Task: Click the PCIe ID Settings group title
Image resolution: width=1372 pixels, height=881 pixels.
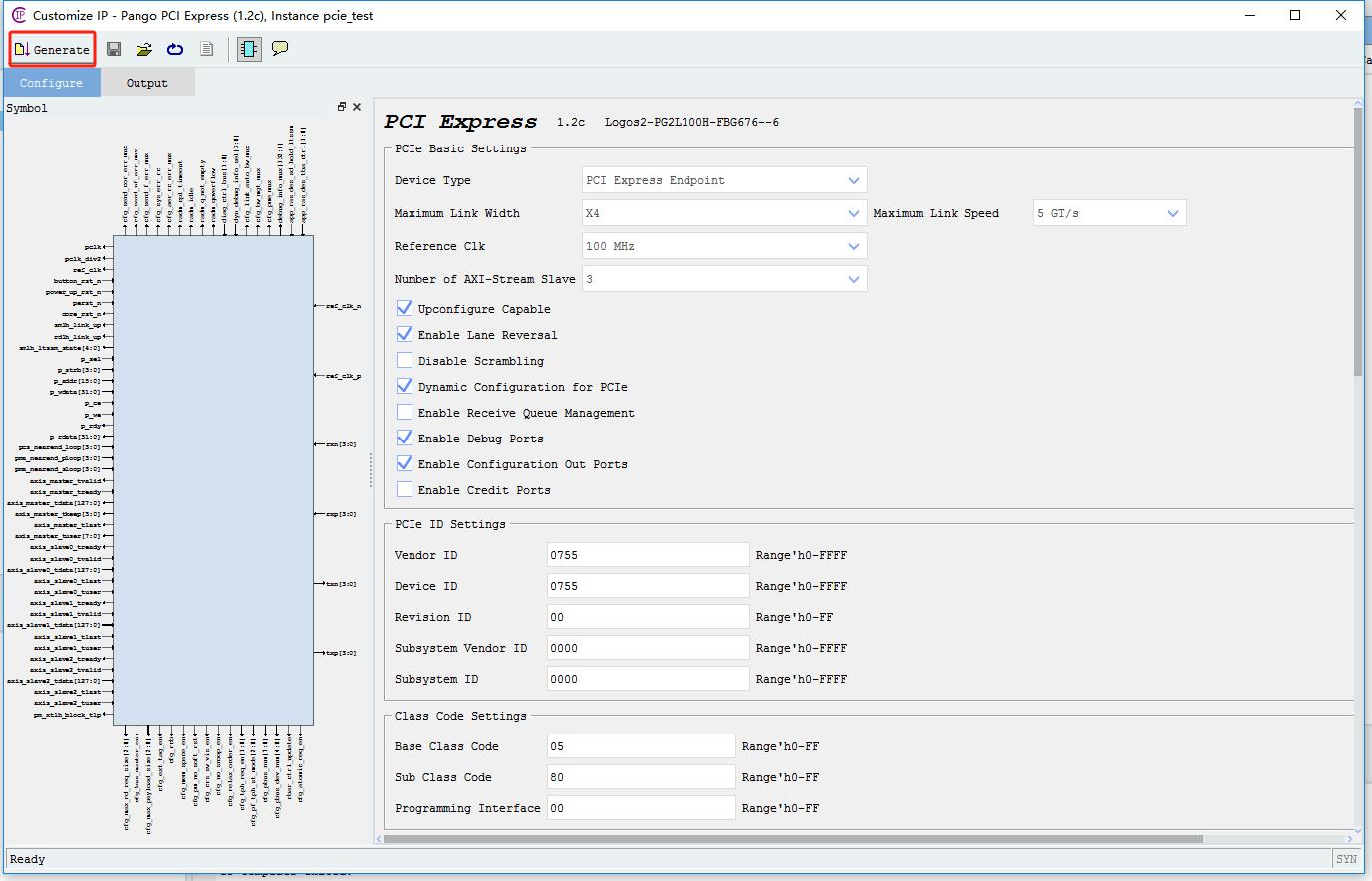Action: tap(450, 524)
